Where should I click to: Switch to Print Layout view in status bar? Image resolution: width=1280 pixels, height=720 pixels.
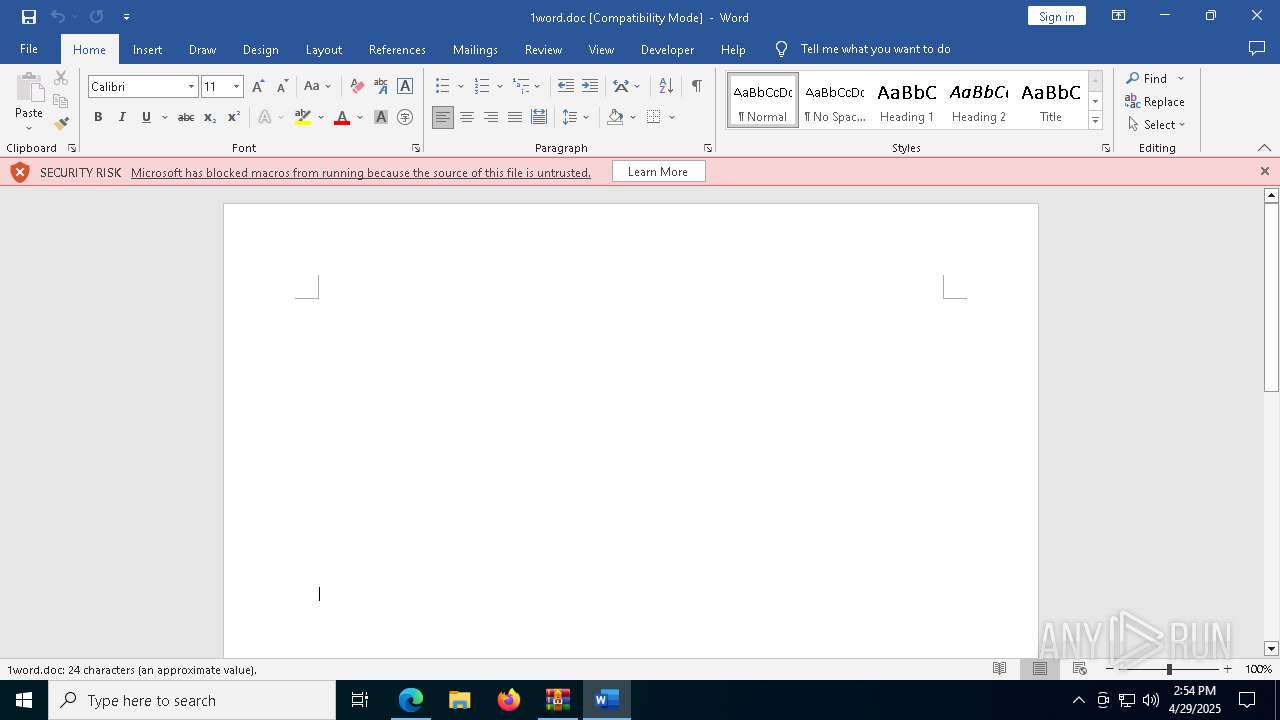pyautogui.click(x=1039, y=669)
